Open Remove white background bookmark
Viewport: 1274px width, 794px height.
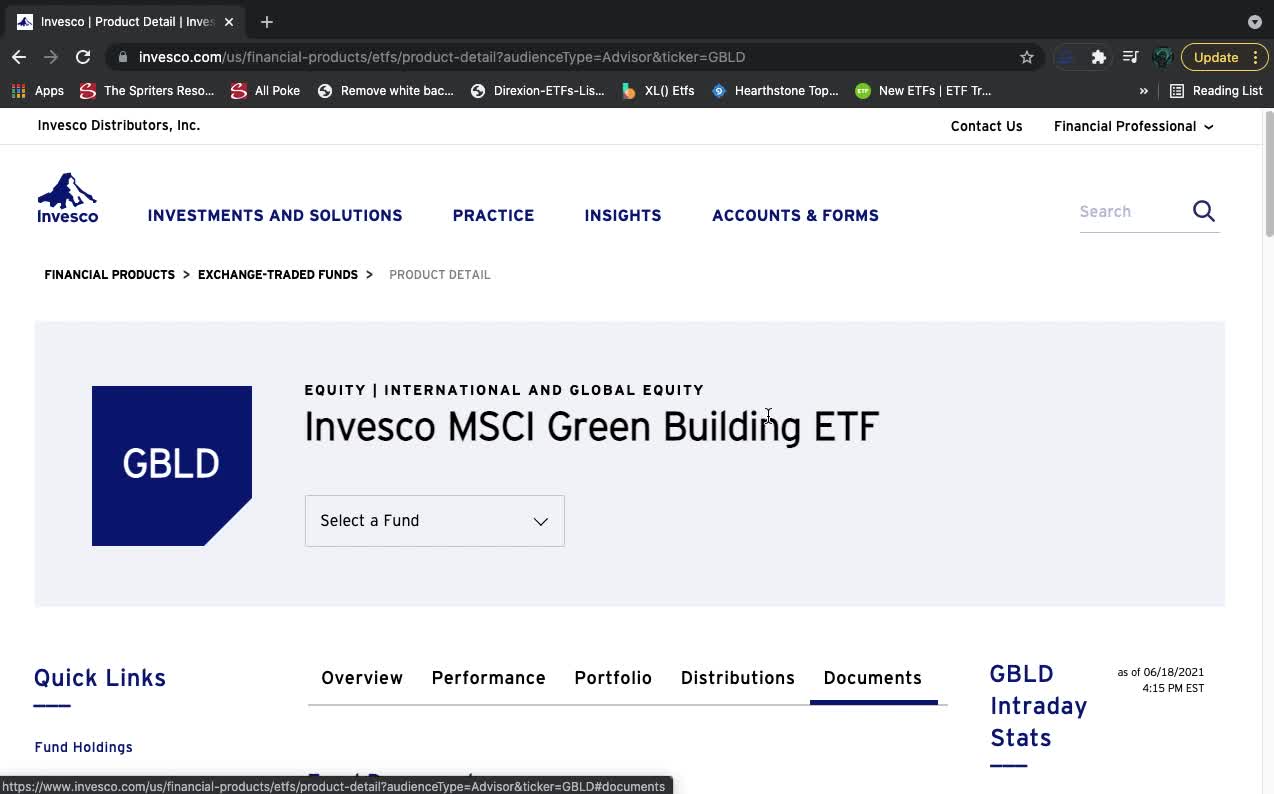click(385, 91)
